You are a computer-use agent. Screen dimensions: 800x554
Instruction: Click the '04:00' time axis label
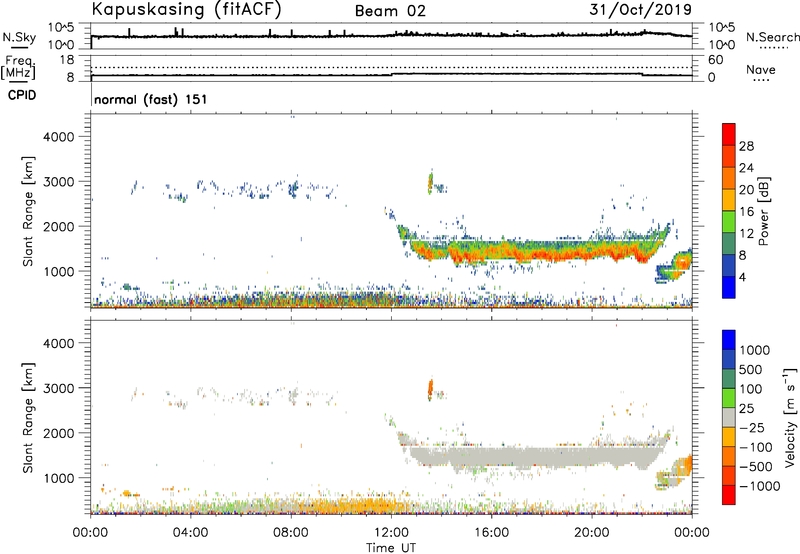190,533
